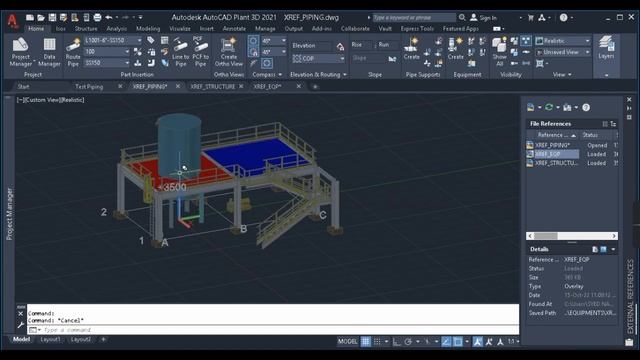
Task: Click Details preview mode icon
Action: tap(603, 249)
